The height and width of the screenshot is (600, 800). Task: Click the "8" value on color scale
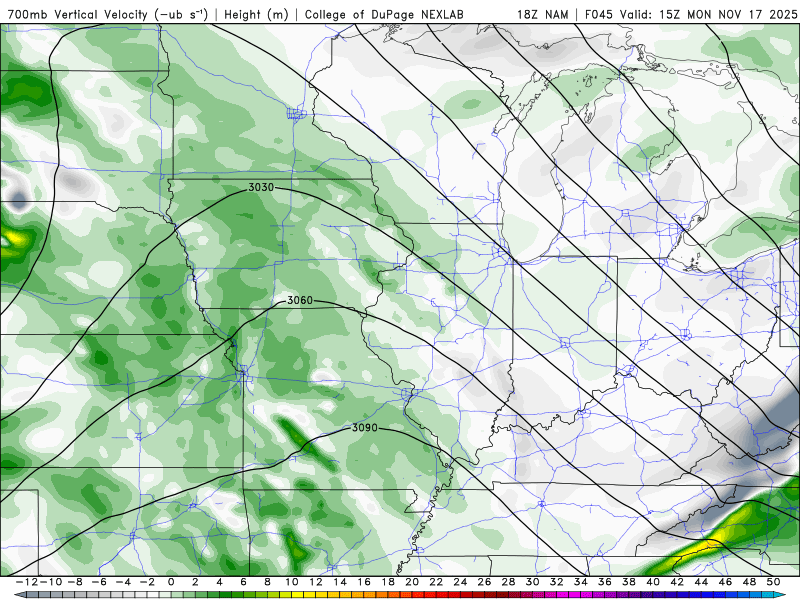click(267, 582)
